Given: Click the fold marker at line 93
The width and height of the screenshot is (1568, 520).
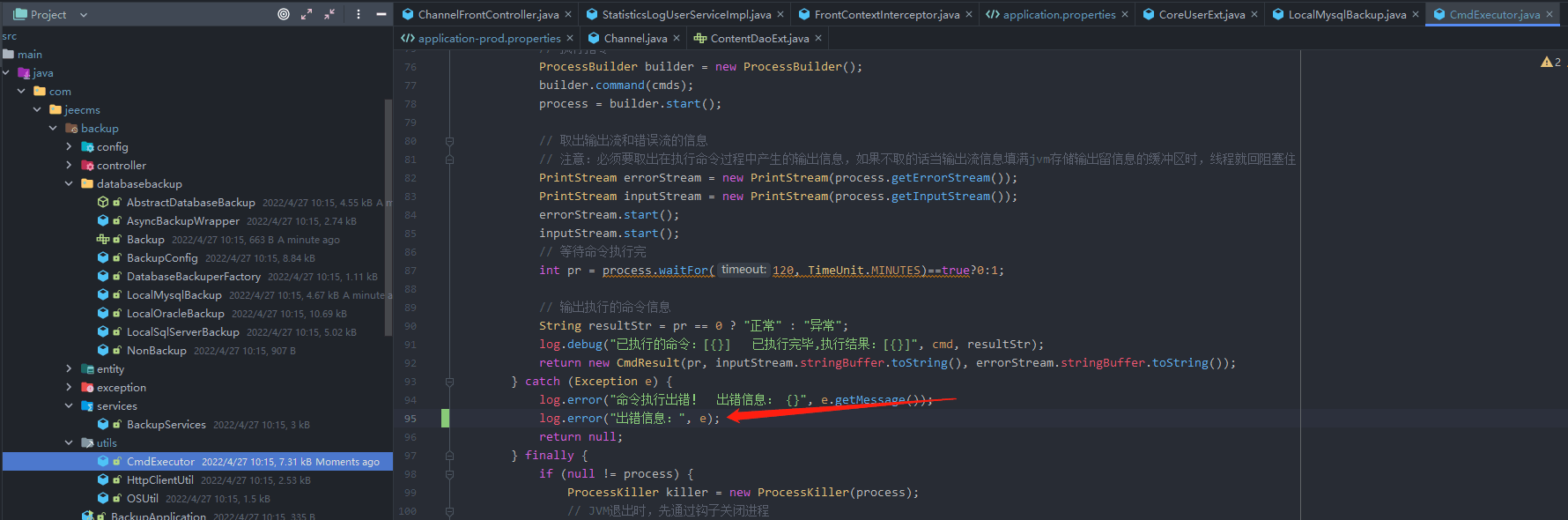Looking at the screenshot, I should tap(449, 382).
